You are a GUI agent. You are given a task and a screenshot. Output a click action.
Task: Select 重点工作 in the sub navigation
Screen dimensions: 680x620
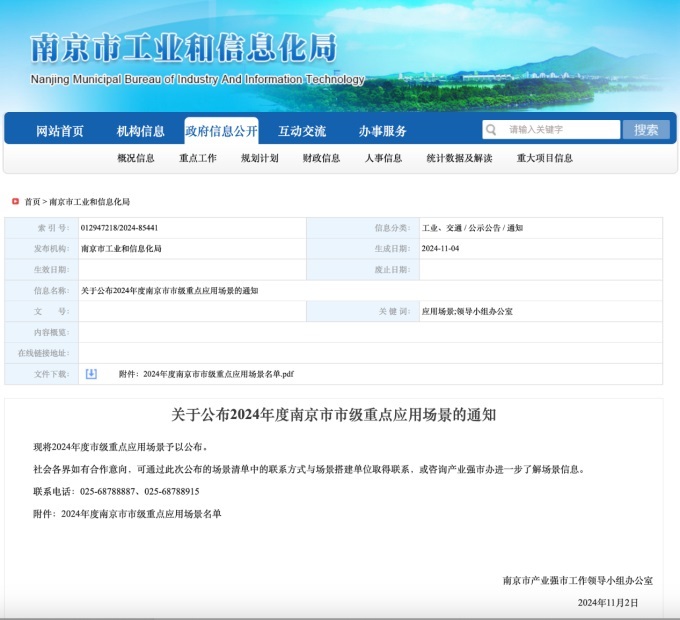click(x=198, y=158)
